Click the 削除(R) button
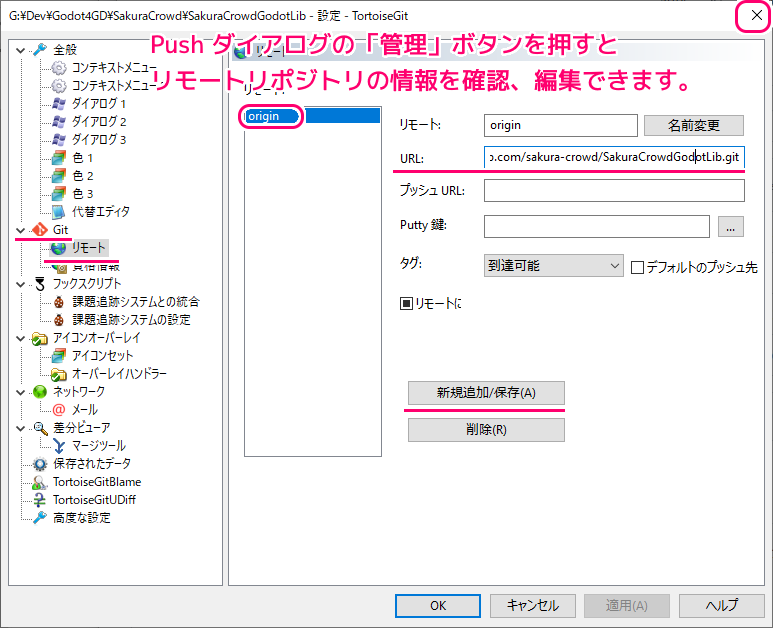Image resolution: width=773 pixels, height=628 pixels. point(486,430)
